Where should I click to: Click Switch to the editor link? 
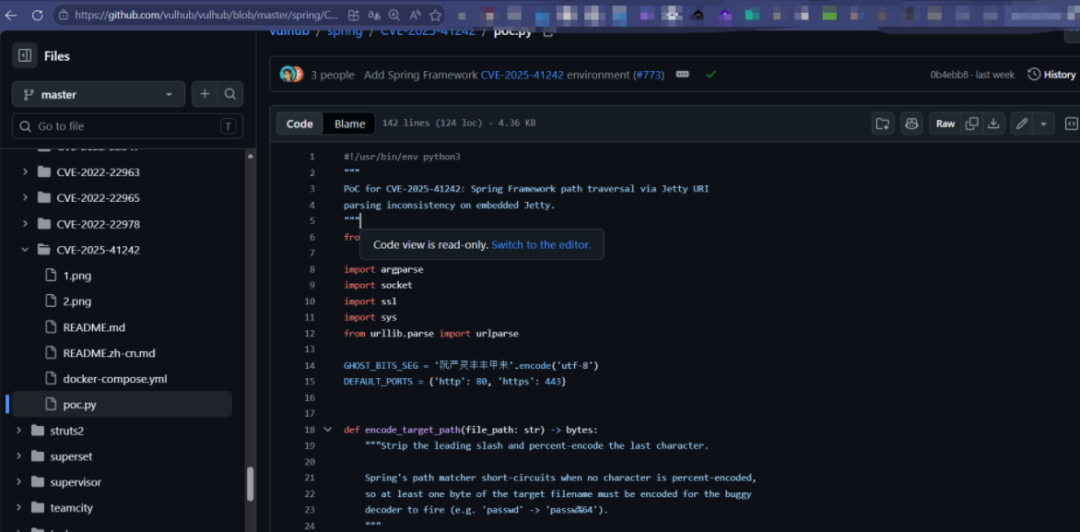pyautogui.click(x=541, y=245)
